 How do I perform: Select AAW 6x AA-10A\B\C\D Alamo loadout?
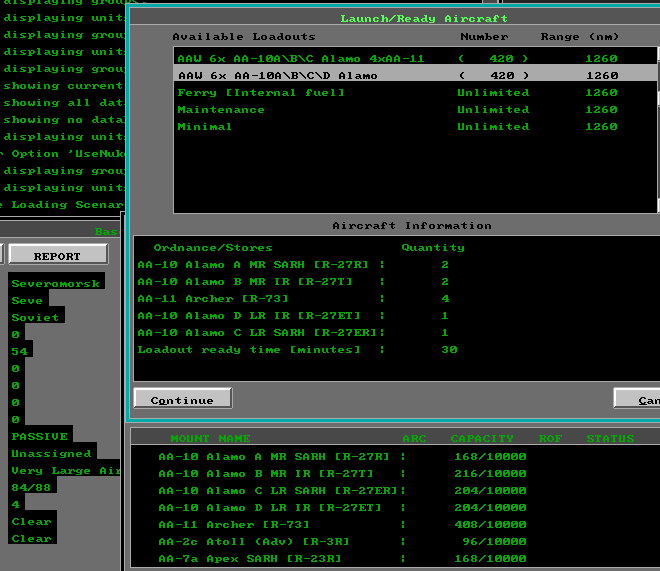point(415,75)
